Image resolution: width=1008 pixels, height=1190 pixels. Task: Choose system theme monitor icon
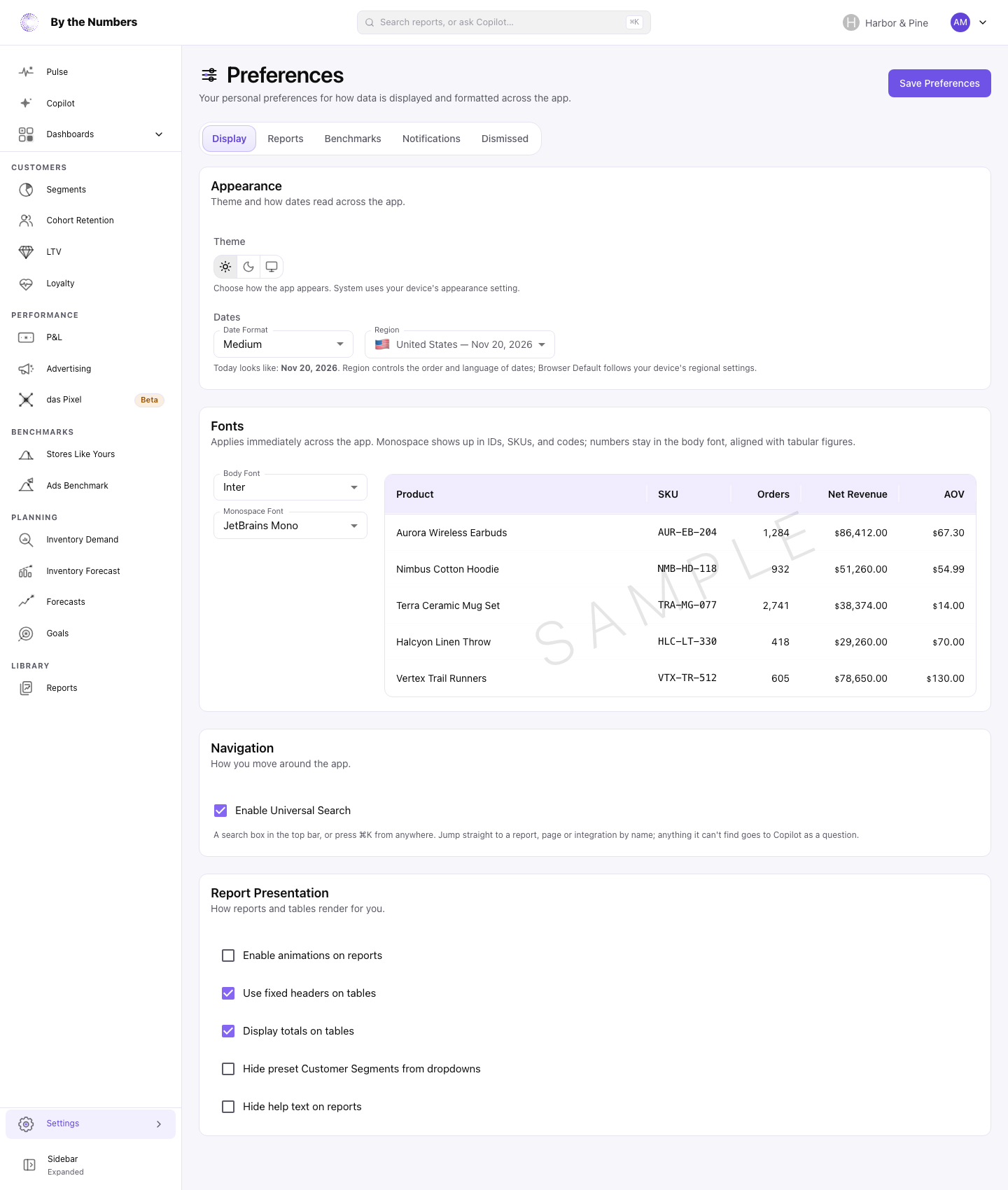click(272, 267)
